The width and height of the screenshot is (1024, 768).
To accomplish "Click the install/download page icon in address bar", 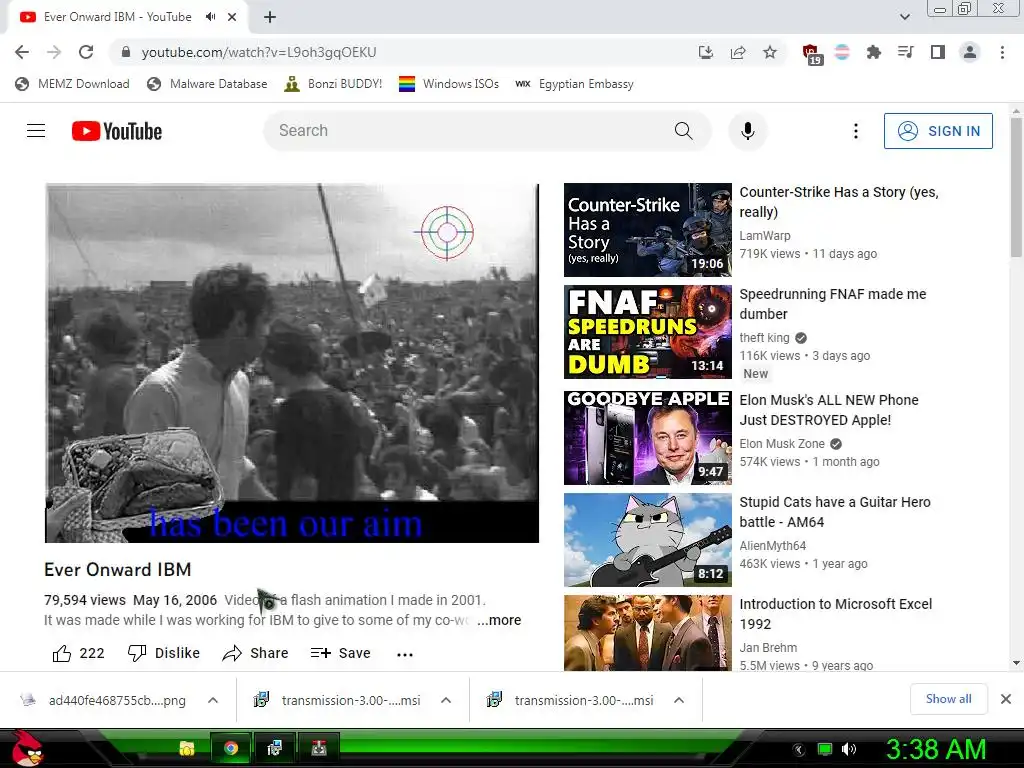I will click(705, 52).
